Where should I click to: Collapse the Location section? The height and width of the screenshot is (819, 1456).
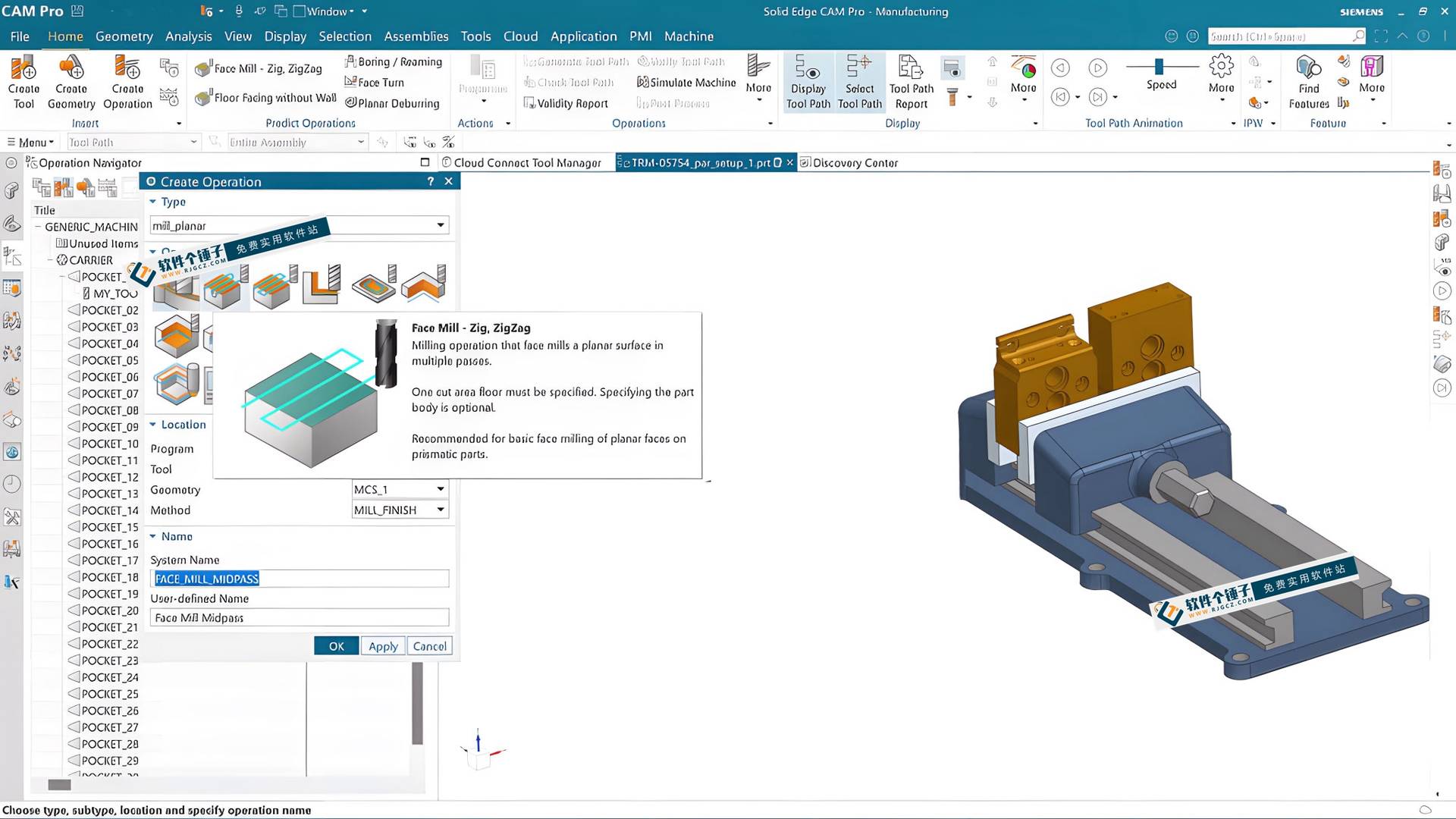(153, 425)
